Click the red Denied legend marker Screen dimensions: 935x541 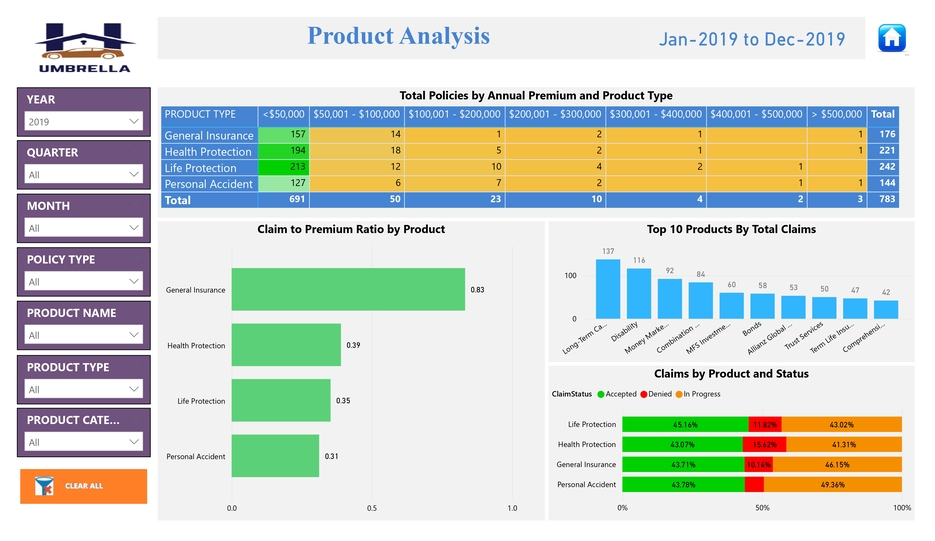(x=644, y=394)
